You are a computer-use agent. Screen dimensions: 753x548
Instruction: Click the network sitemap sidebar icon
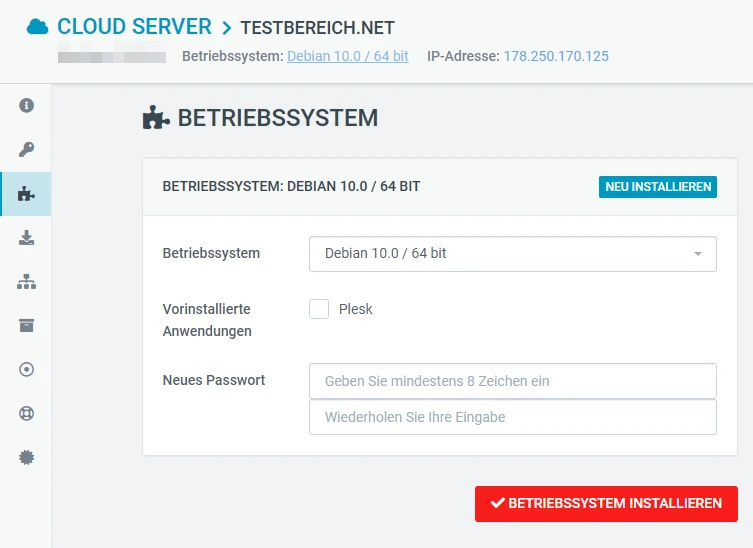click(27, 282)
